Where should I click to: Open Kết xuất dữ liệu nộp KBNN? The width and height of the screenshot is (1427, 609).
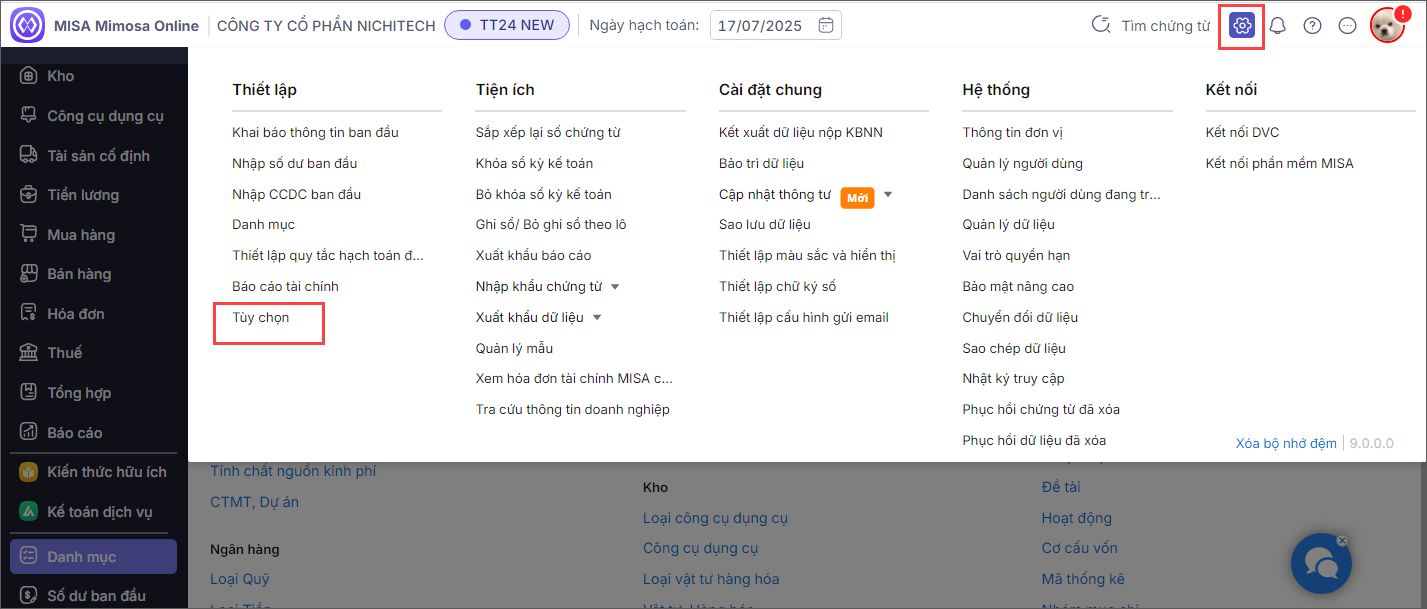801,132
